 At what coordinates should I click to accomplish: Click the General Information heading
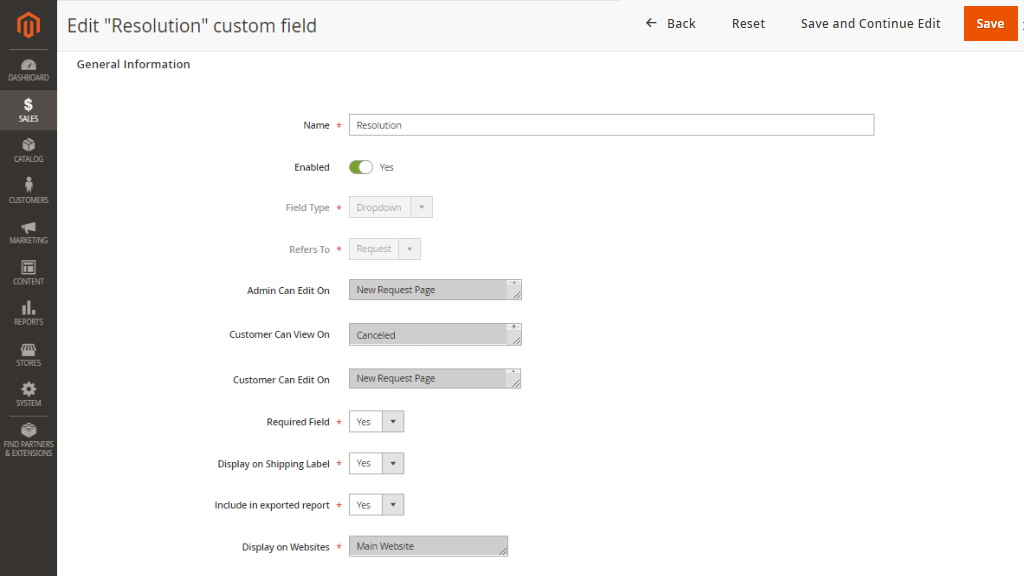pos(133,64)
